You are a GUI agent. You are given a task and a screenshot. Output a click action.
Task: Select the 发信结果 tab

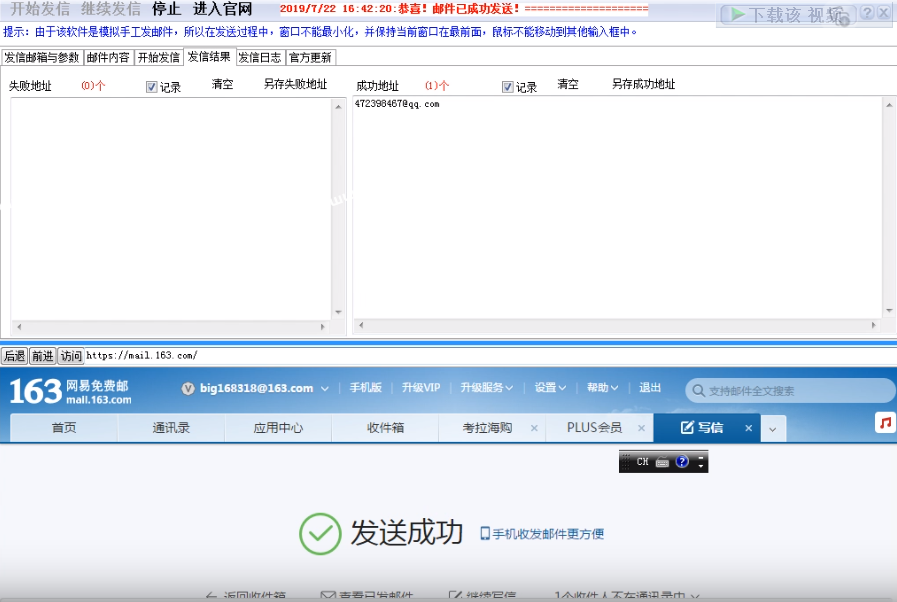coord(209,57)
